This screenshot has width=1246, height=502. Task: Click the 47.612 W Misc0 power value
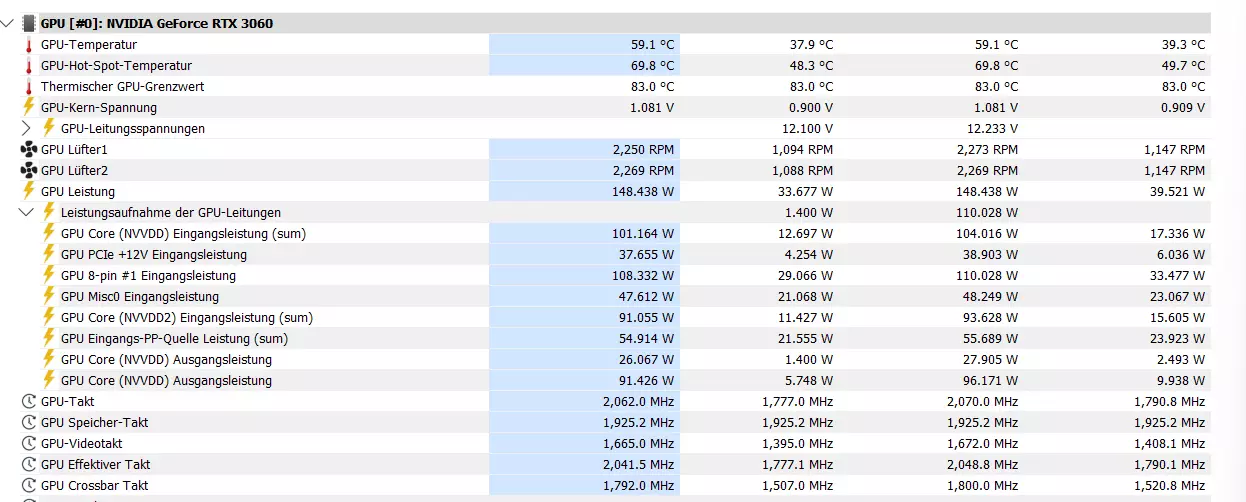pos(646,296)
